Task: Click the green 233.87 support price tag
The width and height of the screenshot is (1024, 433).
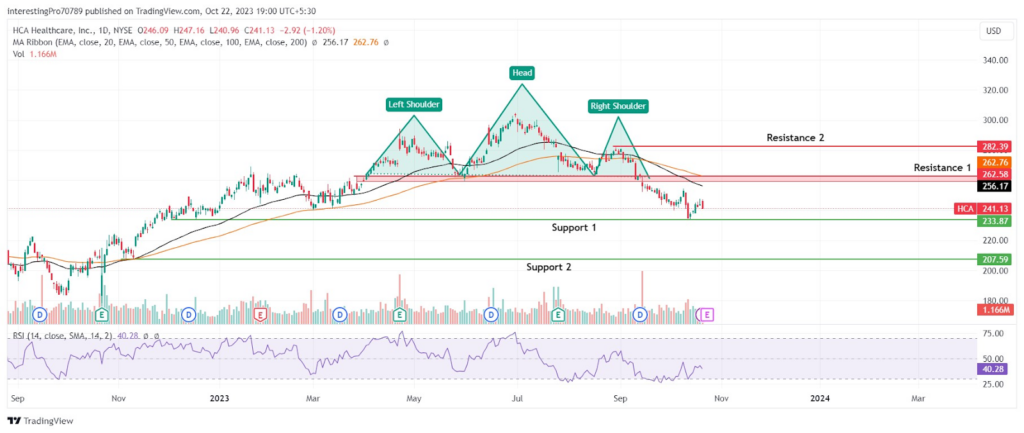Action: [x=995, y=221]
